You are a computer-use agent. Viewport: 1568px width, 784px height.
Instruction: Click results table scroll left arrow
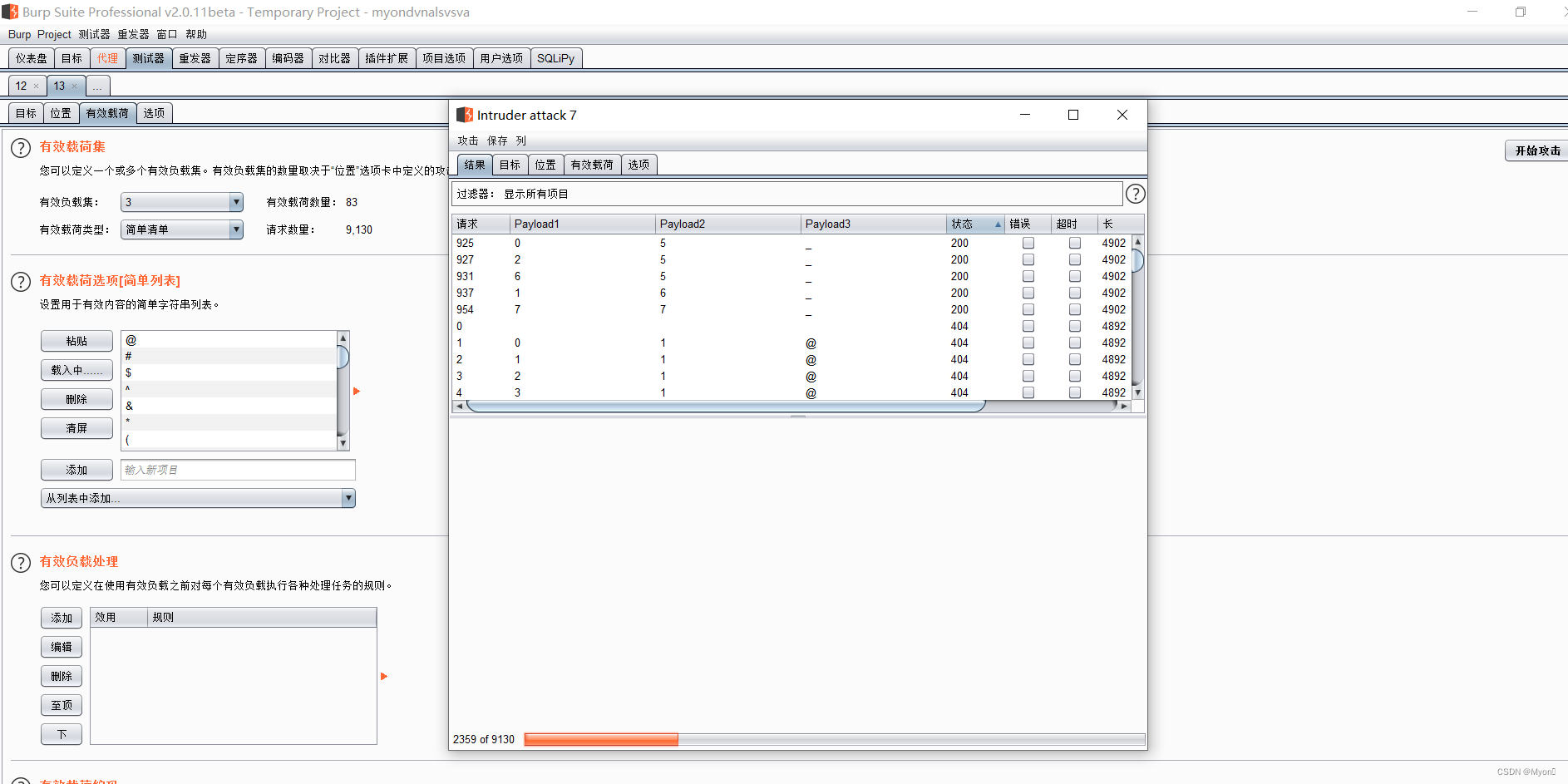coord(459,406)
